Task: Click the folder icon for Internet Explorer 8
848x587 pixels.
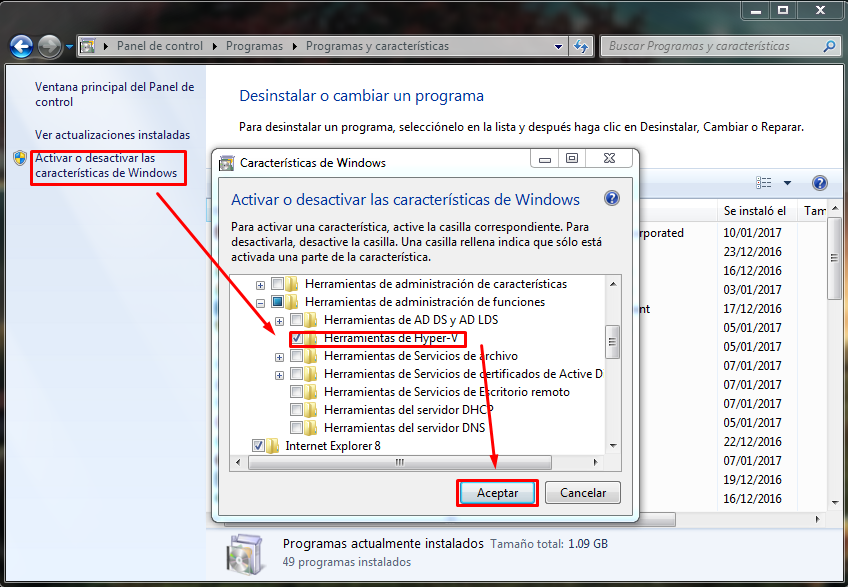Action: 272,446
